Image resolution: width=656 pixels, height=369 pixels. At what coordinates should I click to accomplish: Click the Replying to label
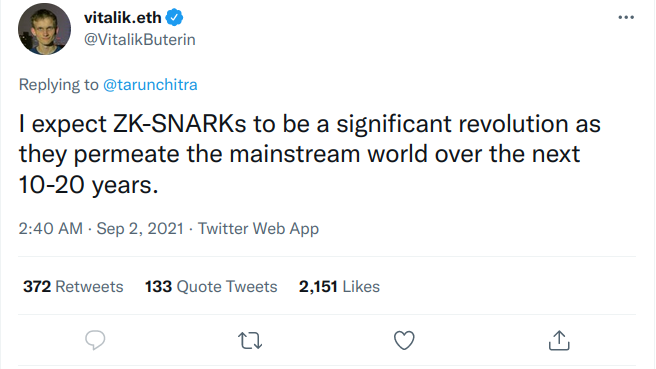click(59, 85)
